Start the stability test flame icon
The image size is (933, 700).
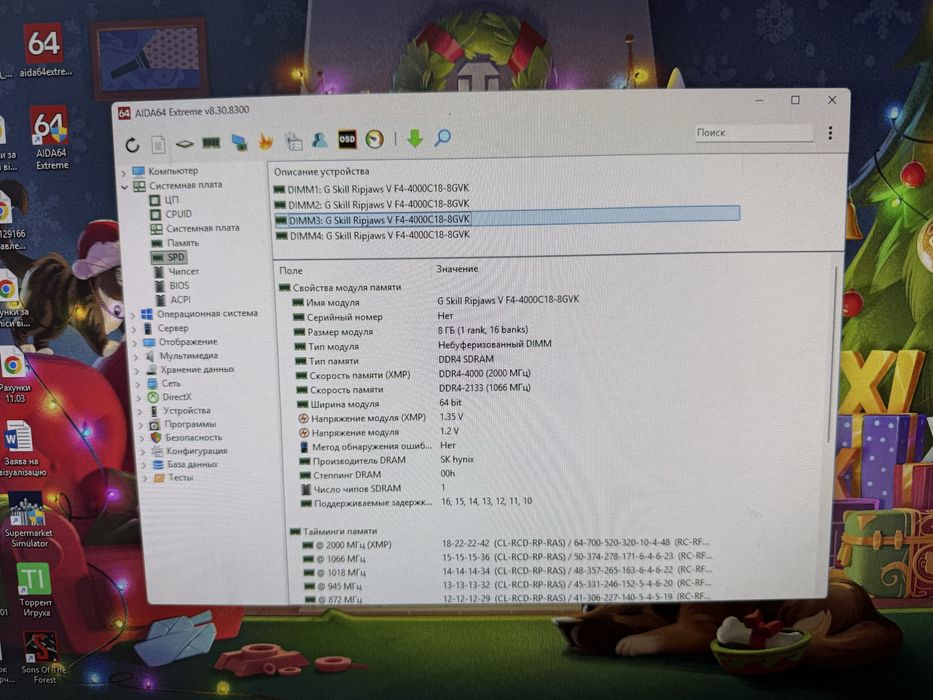[x=266, y=142]
